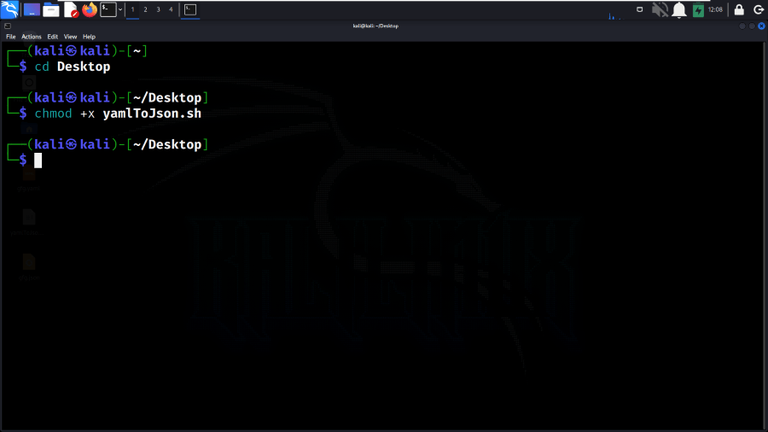The image size is (768, 432).
Task: Expand the terminal launcher dropdown arrow
Action: [x=120, y=9]
